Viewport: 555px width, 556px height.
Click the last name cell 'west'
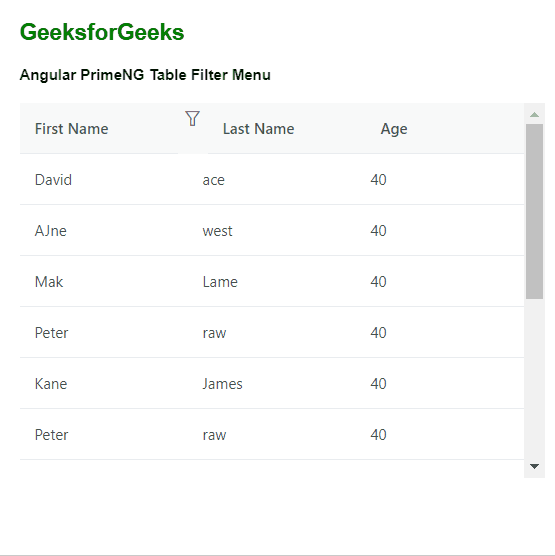pos(217,231)
